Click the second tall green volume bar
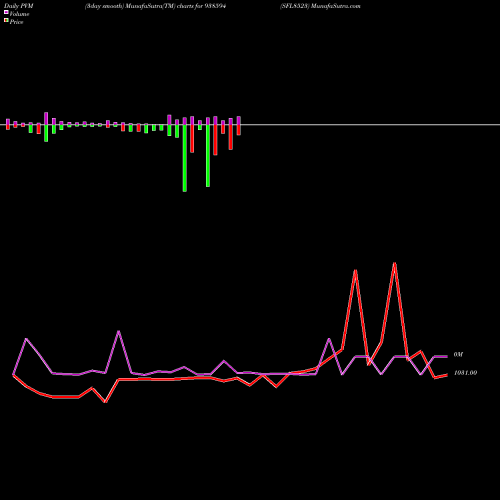The width and height of the screenshot is (500, 500). point(208,156)
